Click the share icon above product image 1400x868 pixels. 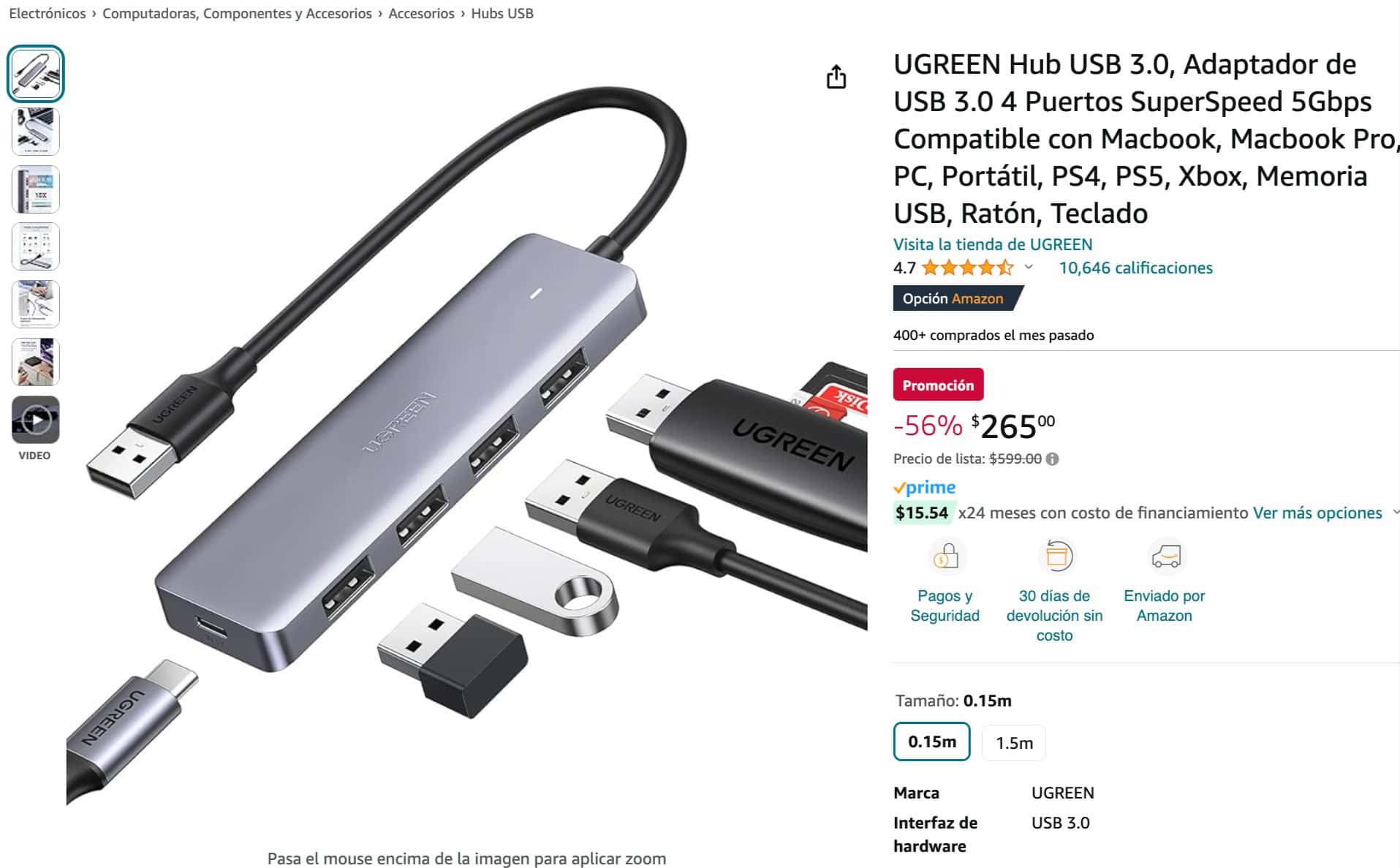[836, 77]
